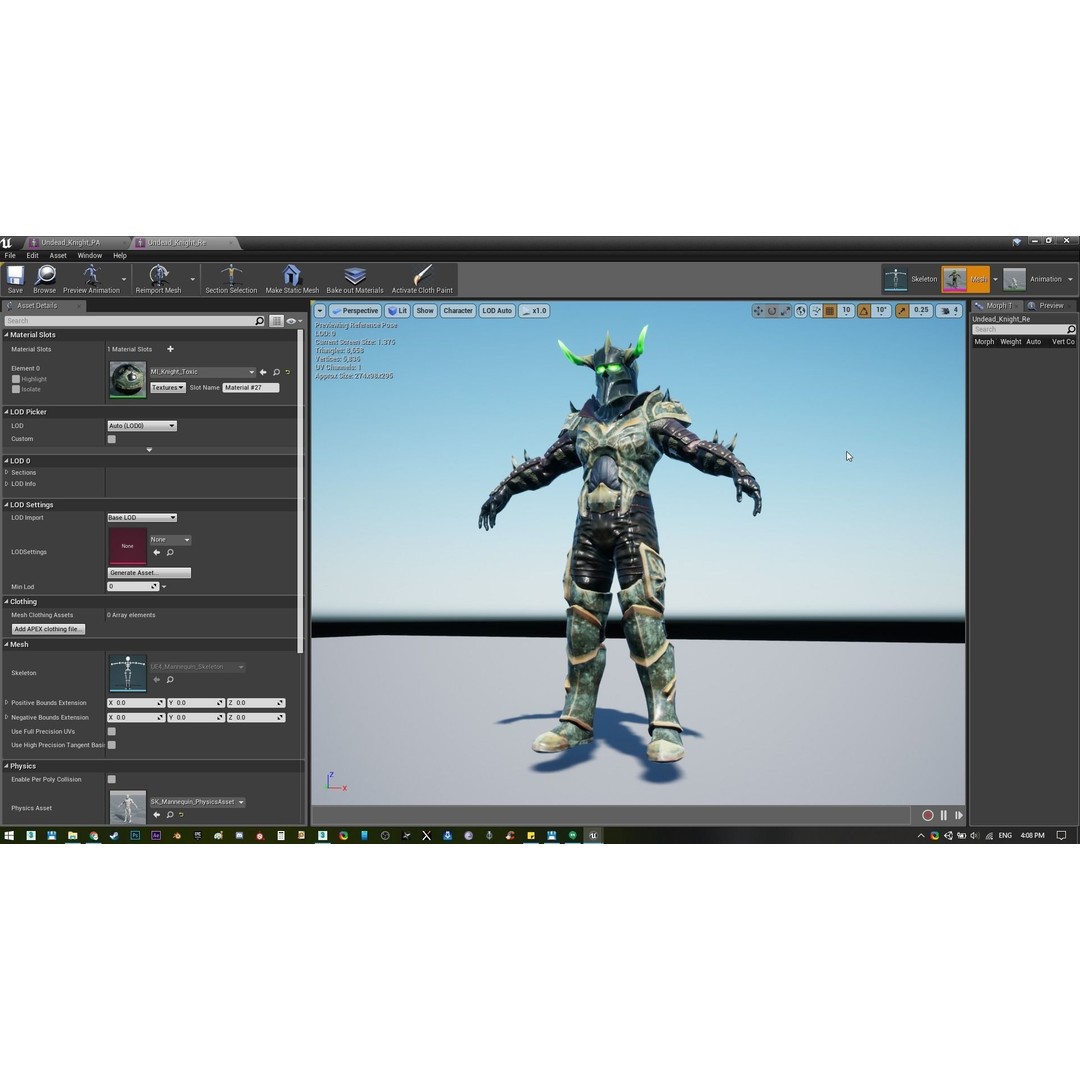The width and height of the screenshot is (1080, 1080).
Task: Click the Perspective viewport button
Action: 355,311
